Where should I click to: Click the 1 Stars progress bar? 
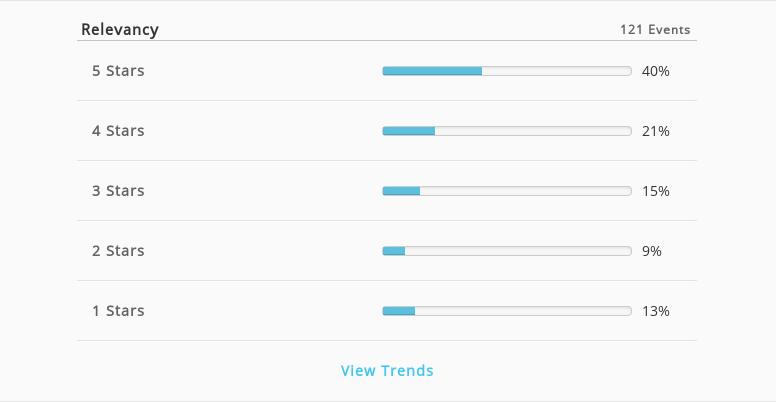[507, 311]
